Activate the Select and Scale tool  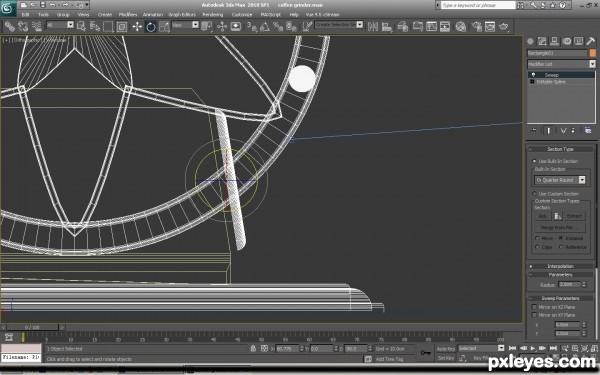(x=164, y=26)
